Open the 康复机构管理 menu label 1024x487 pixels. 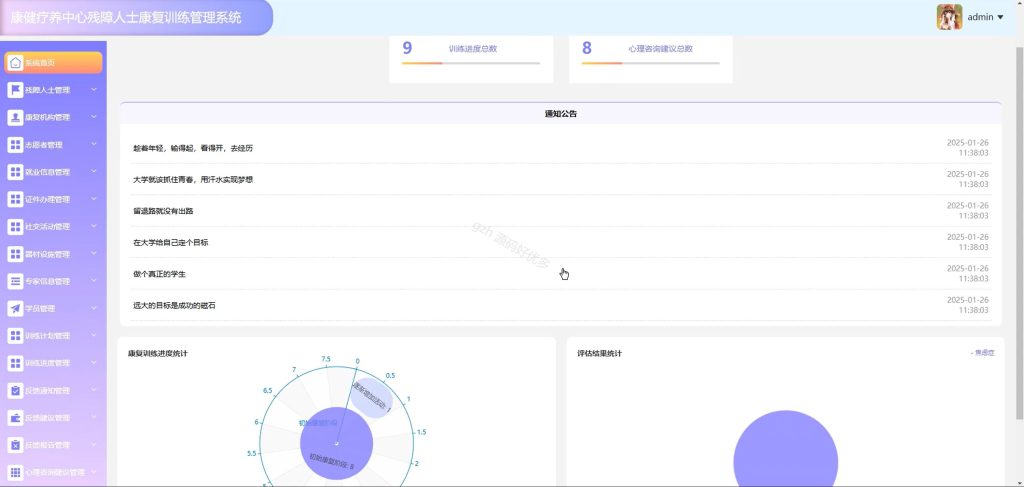pyautogui.click(x=47, y=118)
